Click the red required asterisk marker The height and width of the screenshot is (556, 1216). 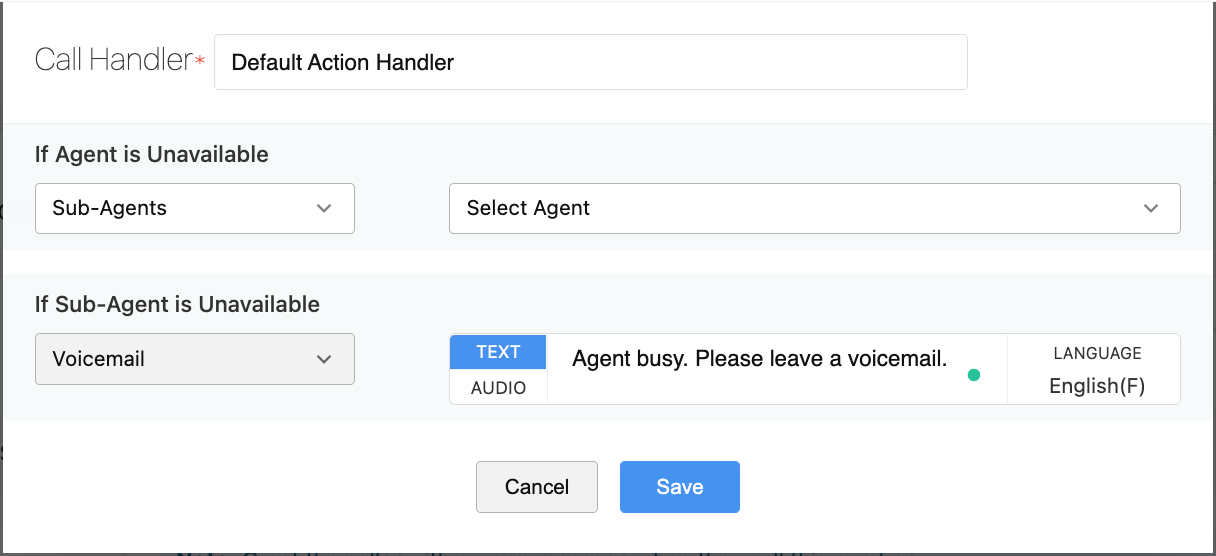coord(200,61)
